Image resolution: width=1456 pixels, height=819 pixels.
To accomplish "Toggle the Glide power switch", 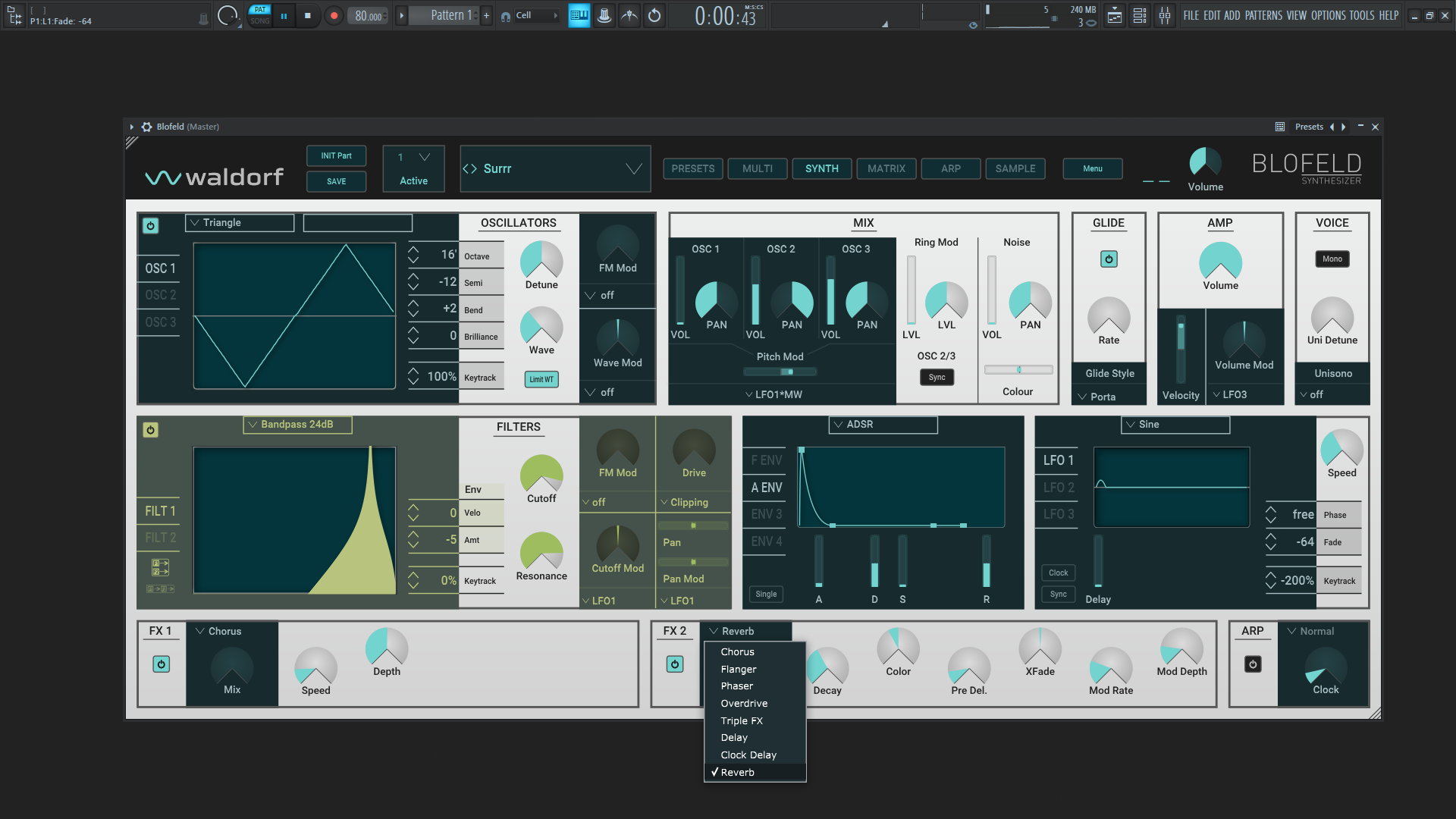I will (x=1109, y=259).
